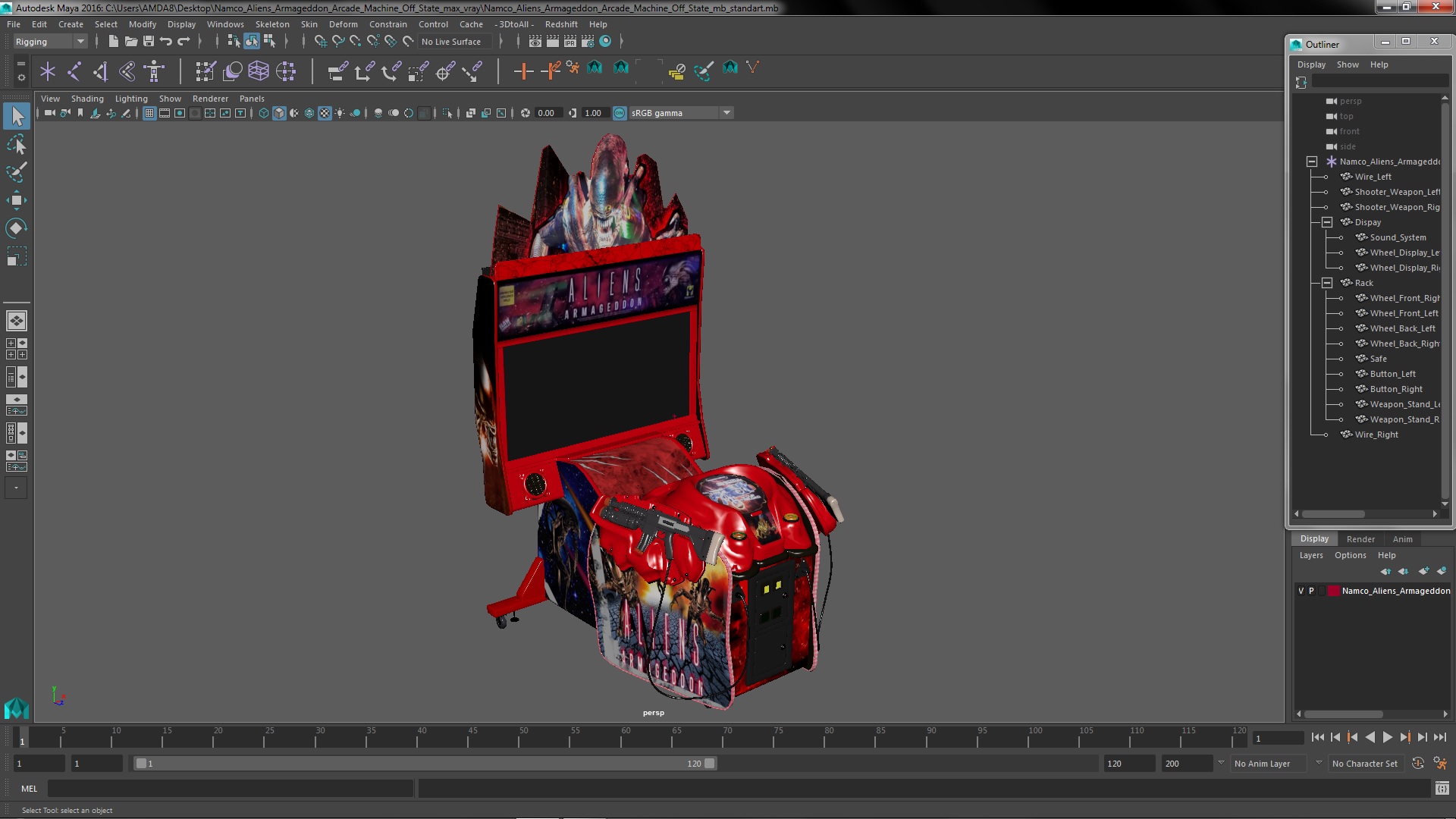This screenshot has height=819, width=1456.
Task: Click the Create Cluster shelf icon
Action: [286, 71]
